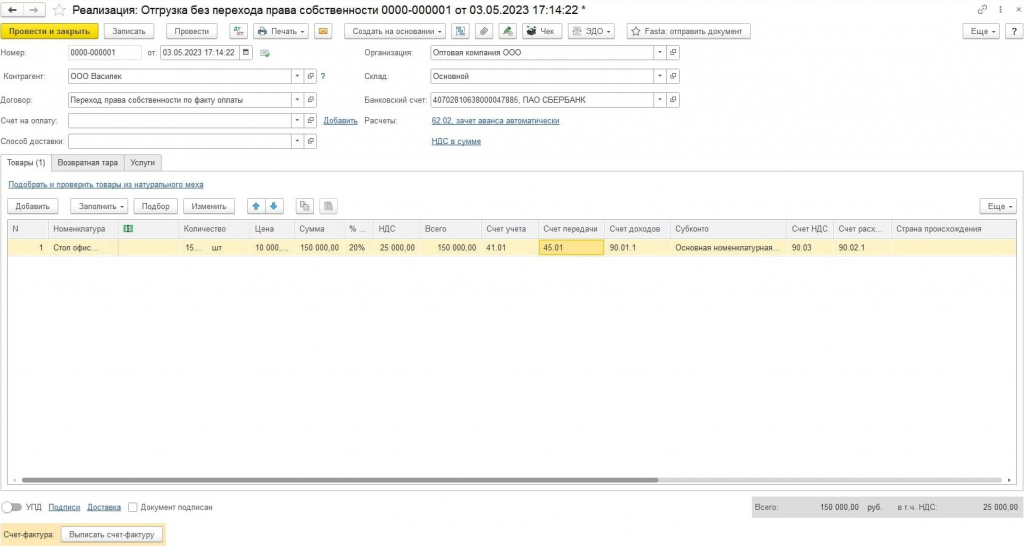Open the Подписи link
Viewport: 1024px width, 547px height.
[x=64, y=507]
